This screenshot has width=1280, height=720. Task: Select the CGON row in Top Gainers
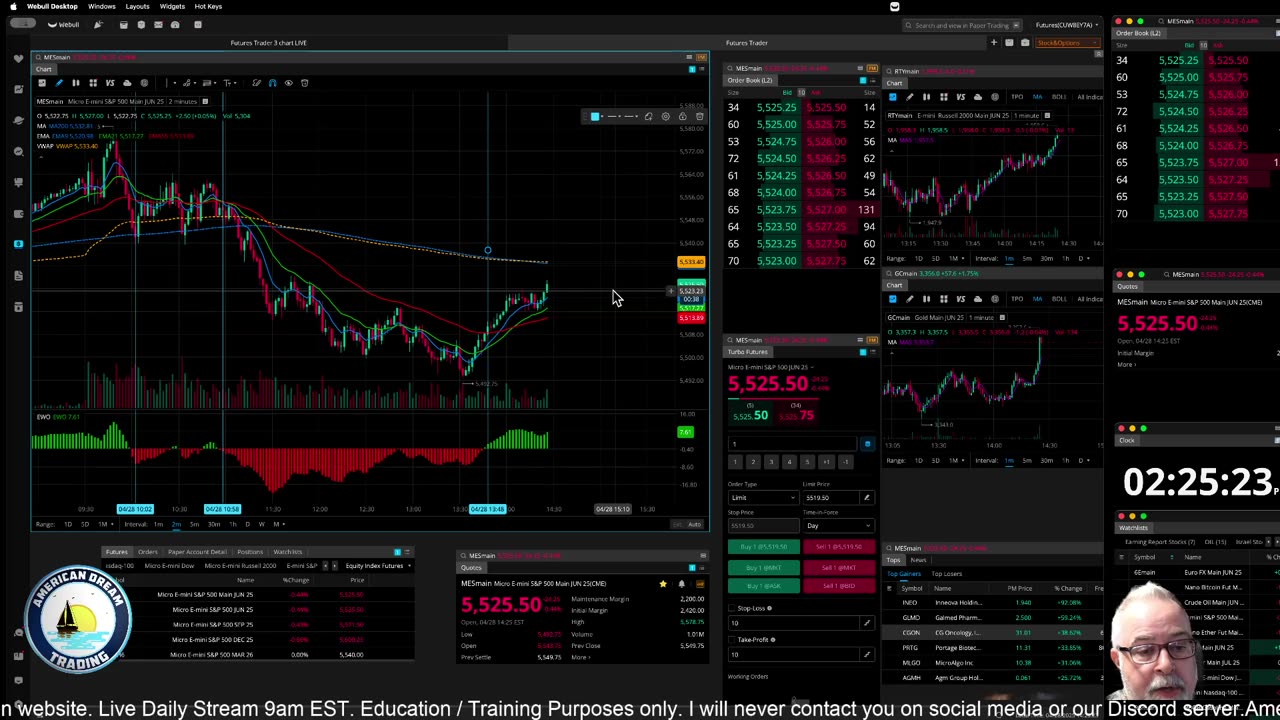click(994, 632)
